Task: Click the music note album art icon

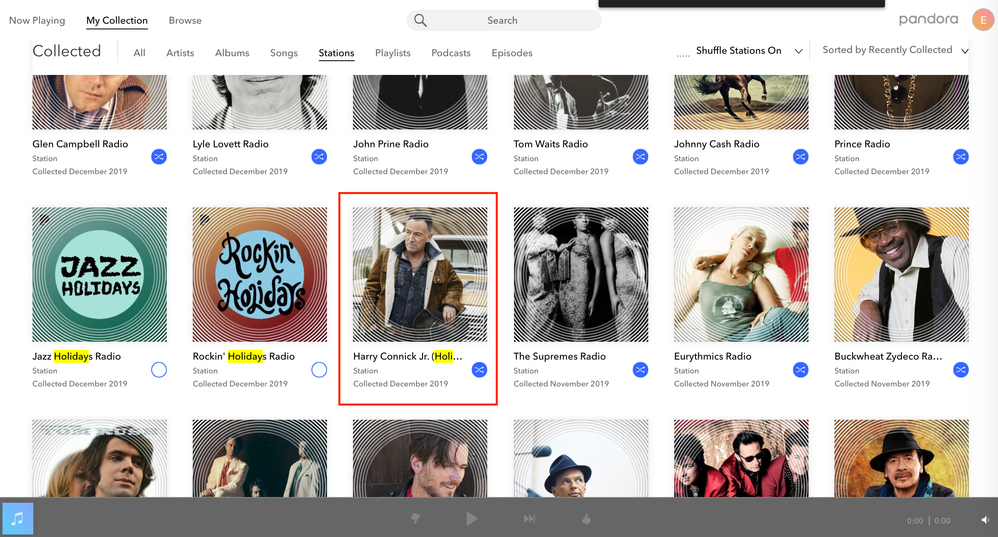Action: pyautogui.click(x=17, y=519)
